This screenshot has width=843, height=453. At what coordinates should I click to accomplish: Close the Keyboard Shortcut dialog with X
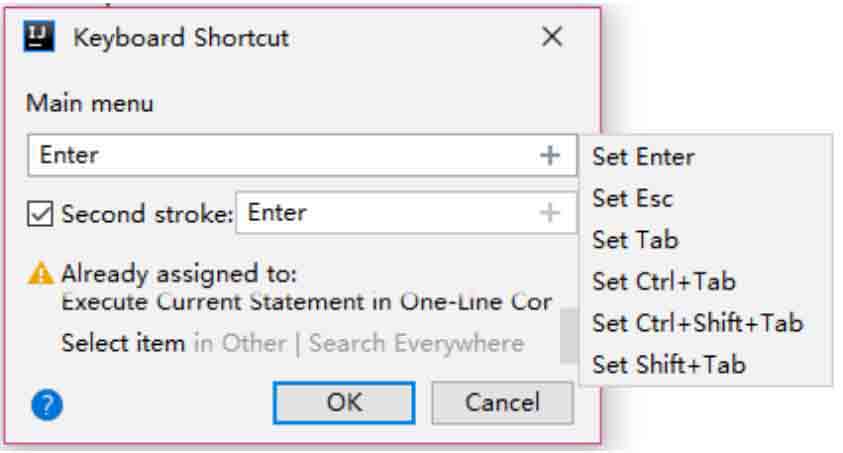[552, 38]
